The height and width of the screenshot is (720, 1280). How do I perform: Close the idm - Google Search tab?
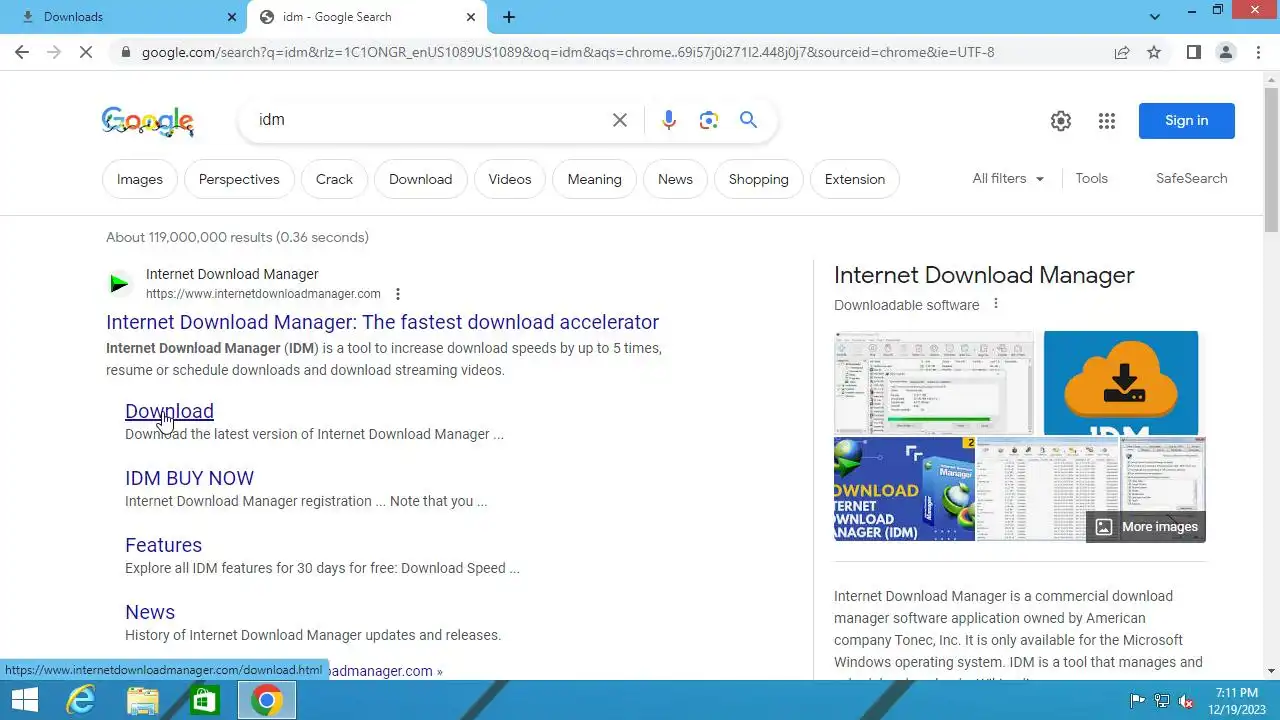(x=471, y=17)
